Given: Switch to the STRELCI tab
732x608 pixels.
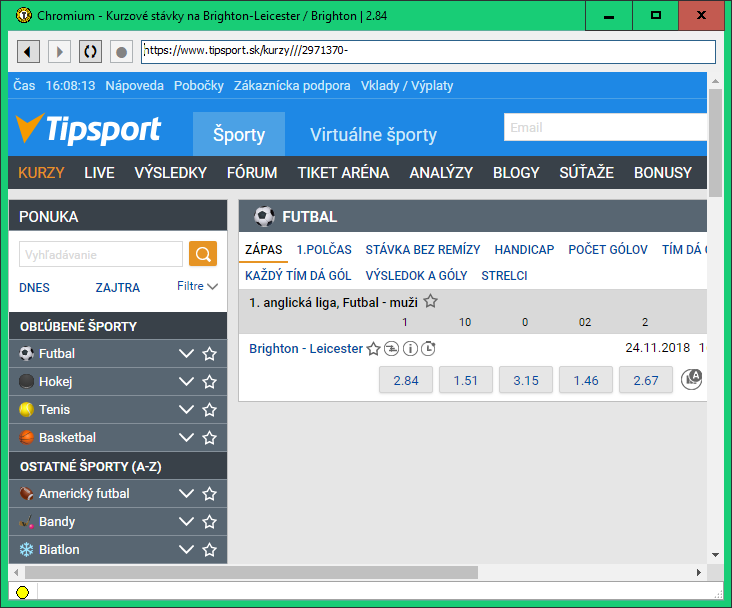Looking at the screenshot, I should pos(504,276).
